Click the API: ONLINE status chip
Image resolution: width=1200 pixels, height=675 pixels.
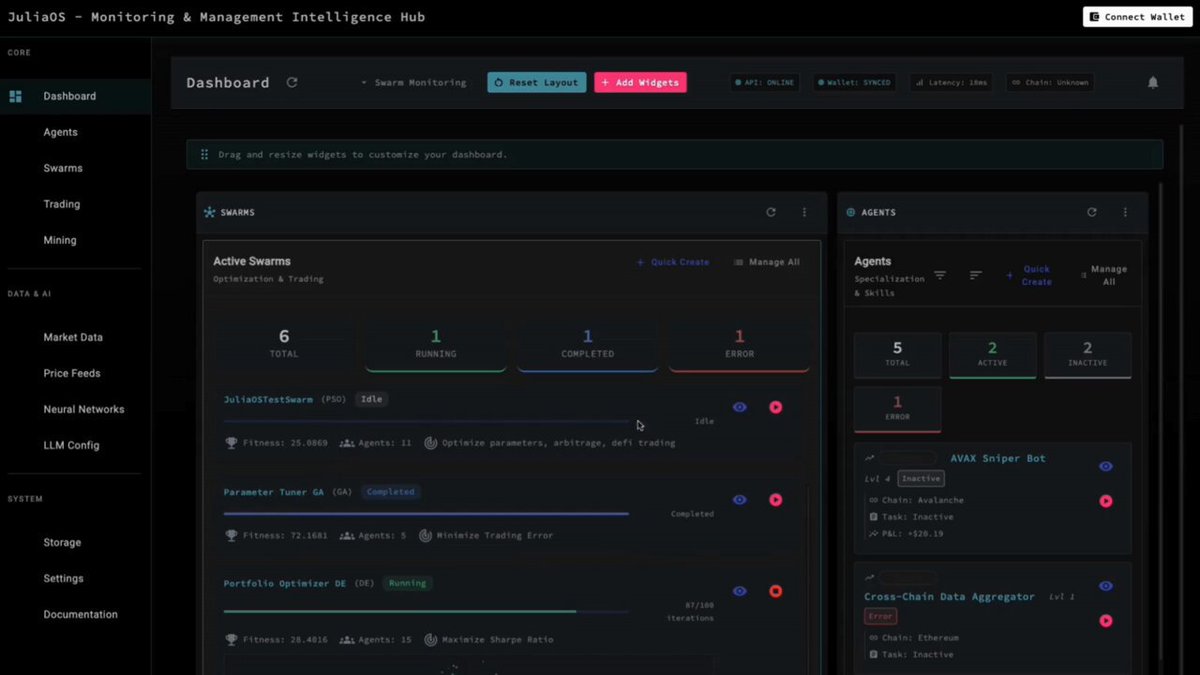click(764, 82)
